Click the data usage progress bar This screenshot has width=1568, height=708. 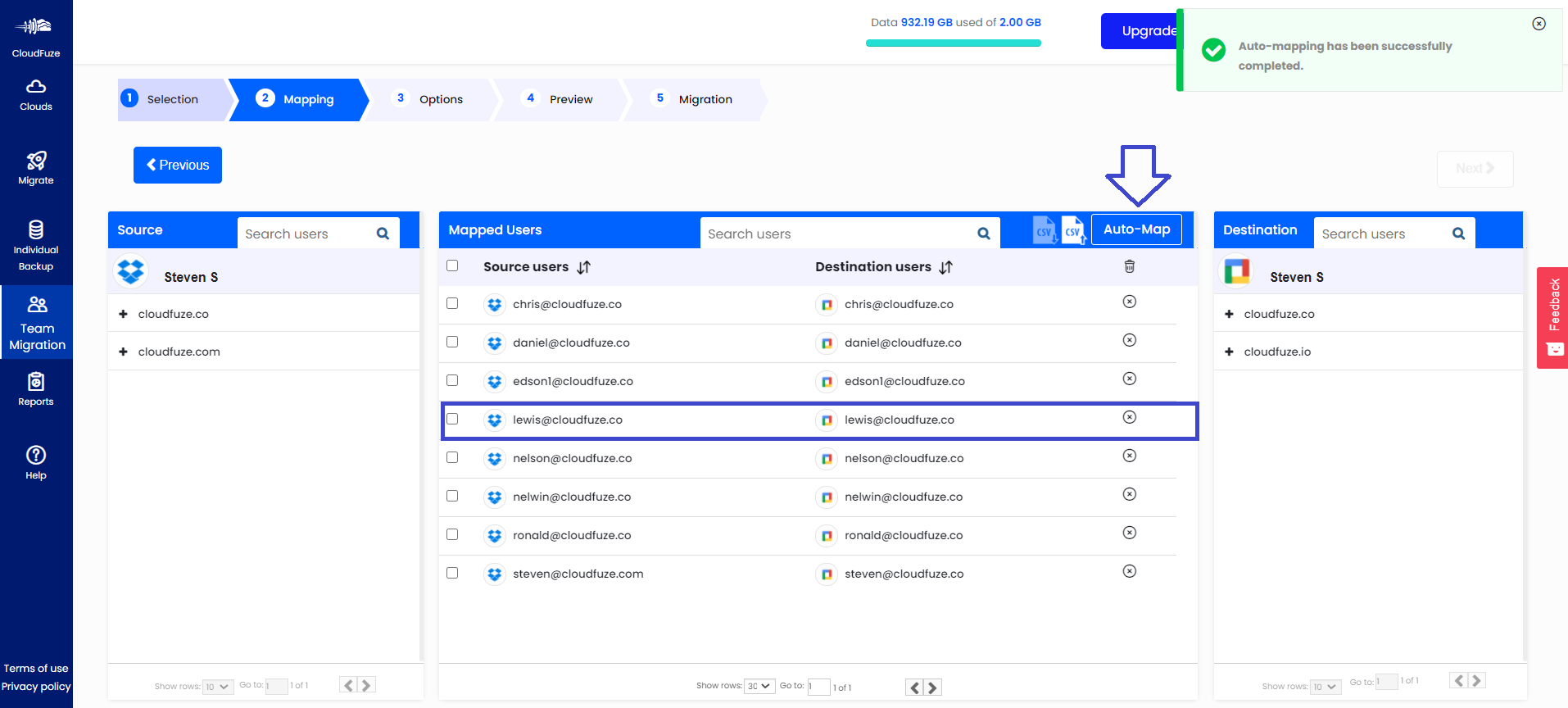tap(954, 43)
